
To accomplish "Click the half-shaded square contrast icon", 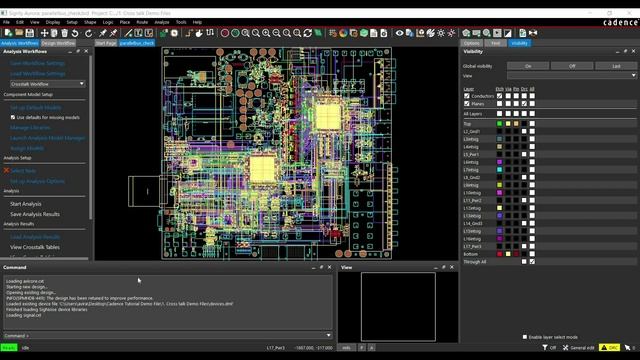I will [507, 33].
